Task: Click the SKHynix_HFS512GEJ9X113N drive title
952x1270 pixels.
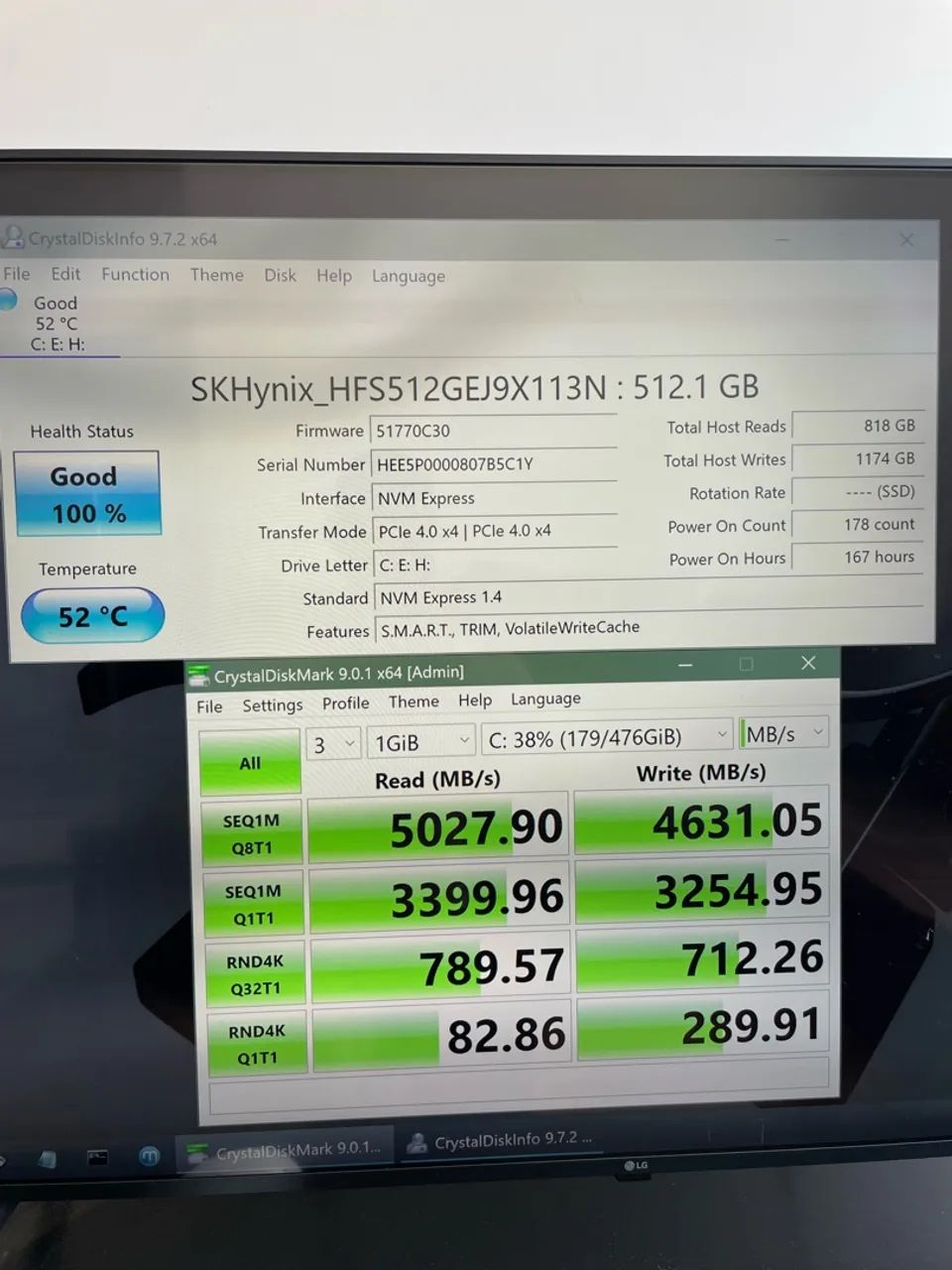Action: click(474, 387)
